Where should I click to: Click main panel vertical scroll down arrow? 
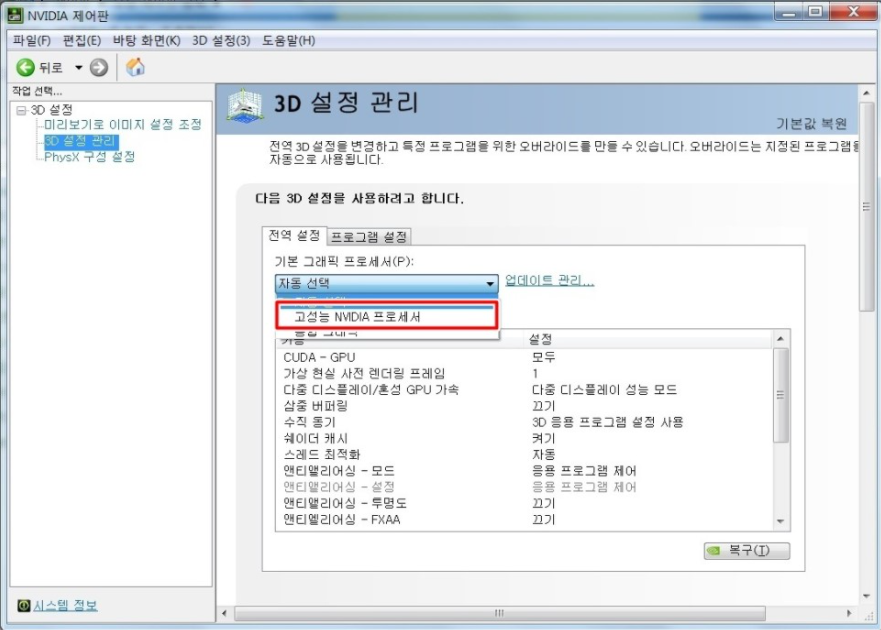pos(866,596)
